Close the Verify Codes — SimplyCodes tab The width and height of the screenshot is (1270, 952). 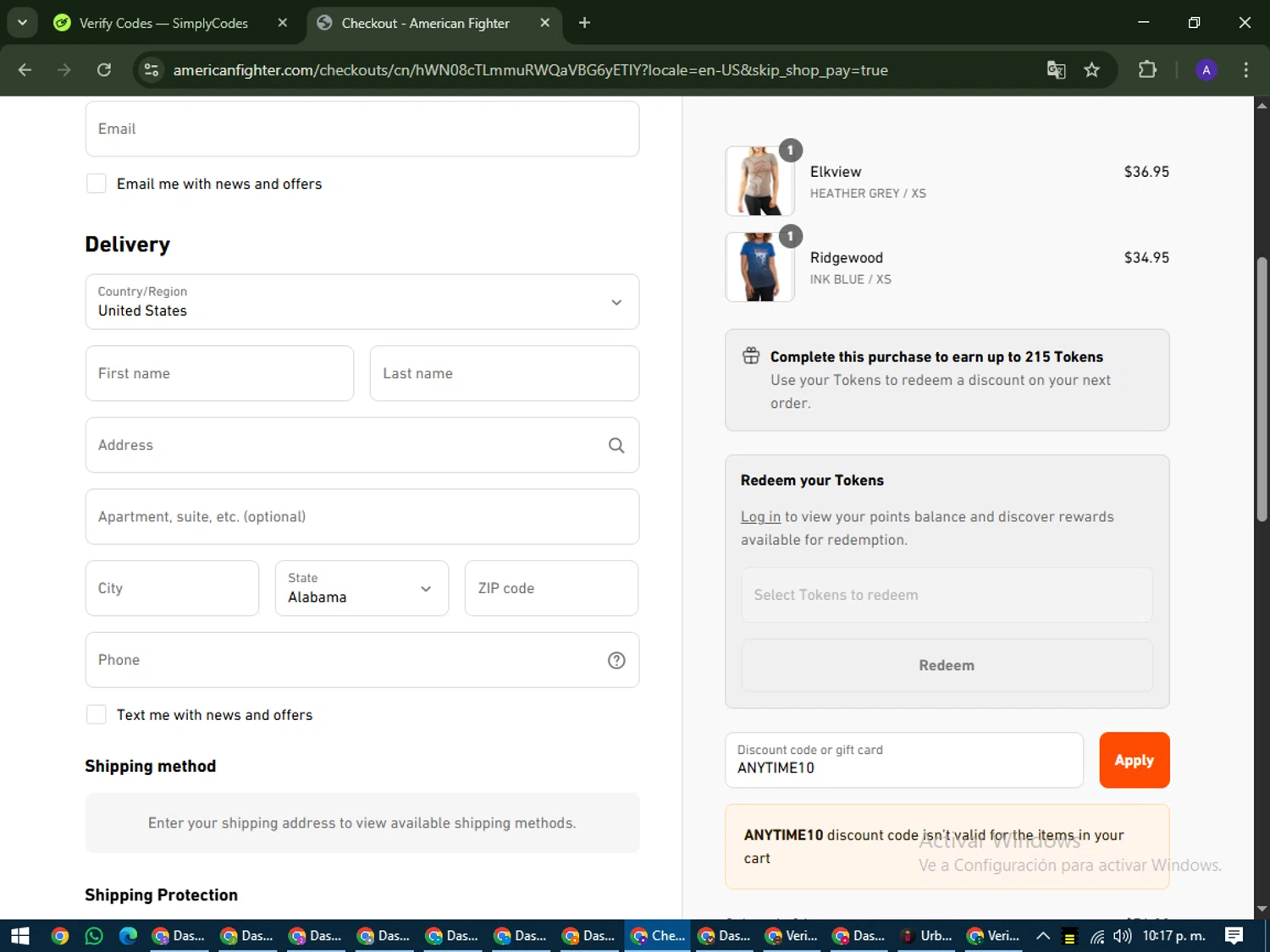click(x=283, y=23)
